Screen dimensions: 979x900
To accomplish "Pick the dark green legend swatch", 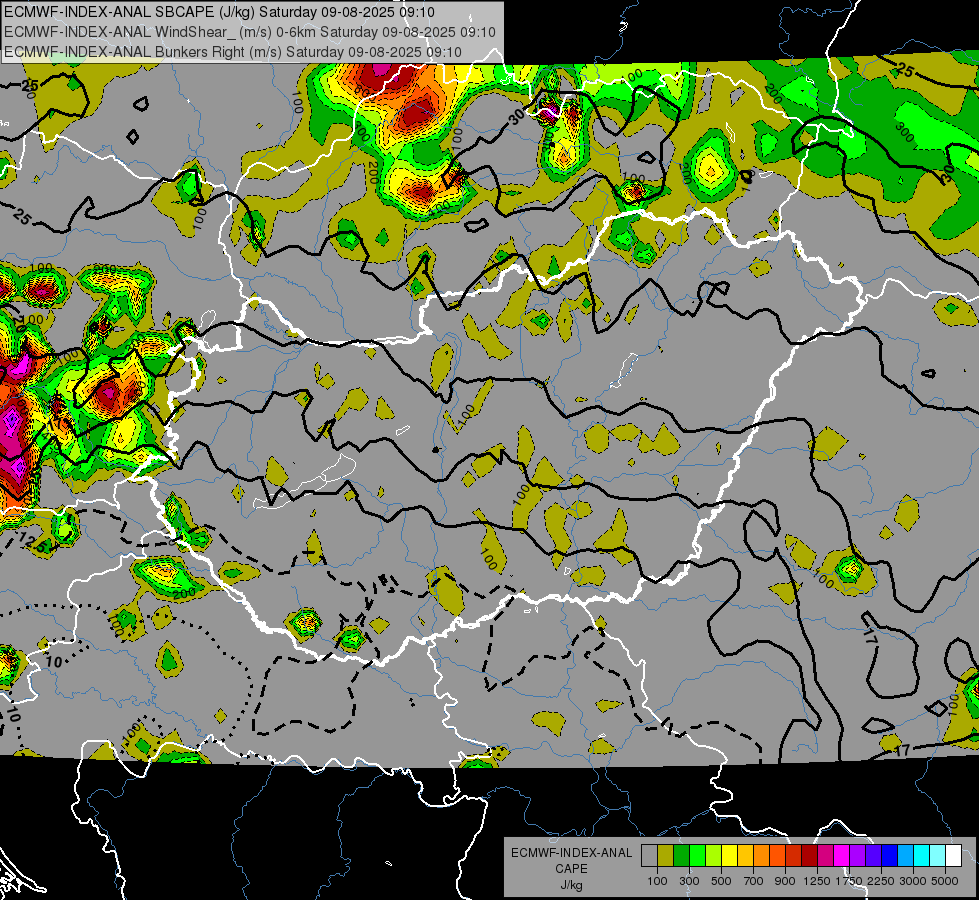I will pyautogui.click(x=681, y=855).
